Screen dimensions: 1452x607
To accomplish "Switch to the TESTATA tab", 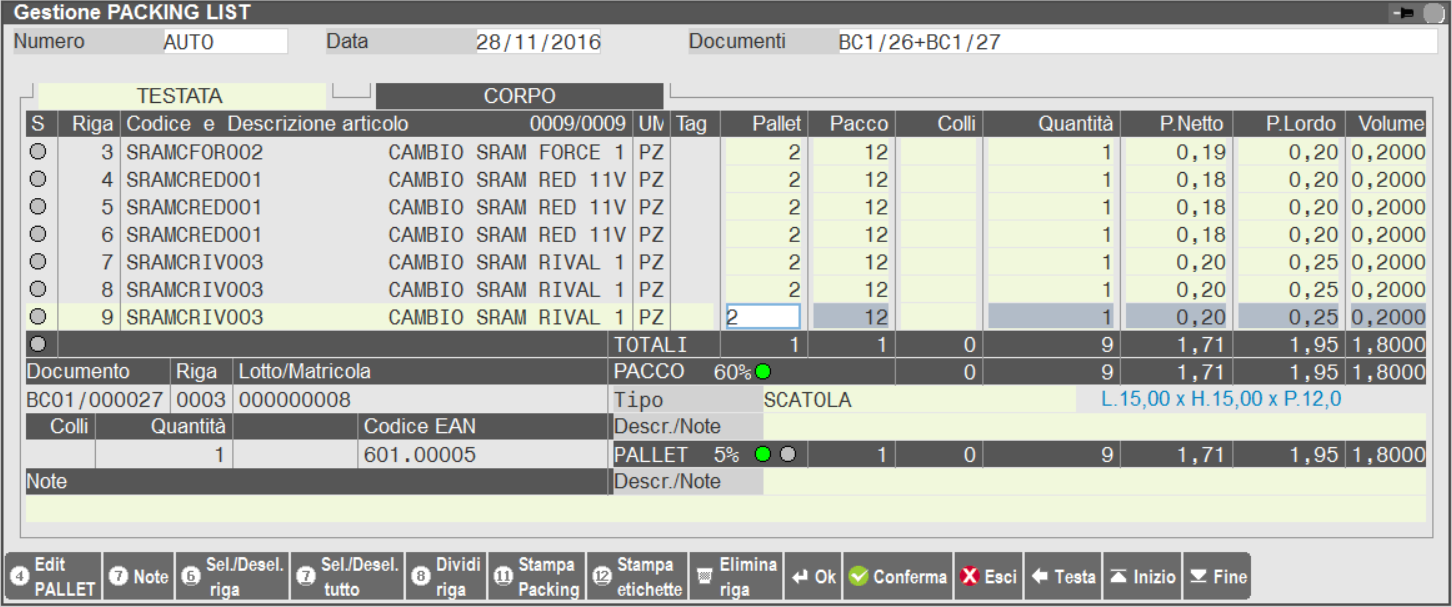I will point(180,96).
